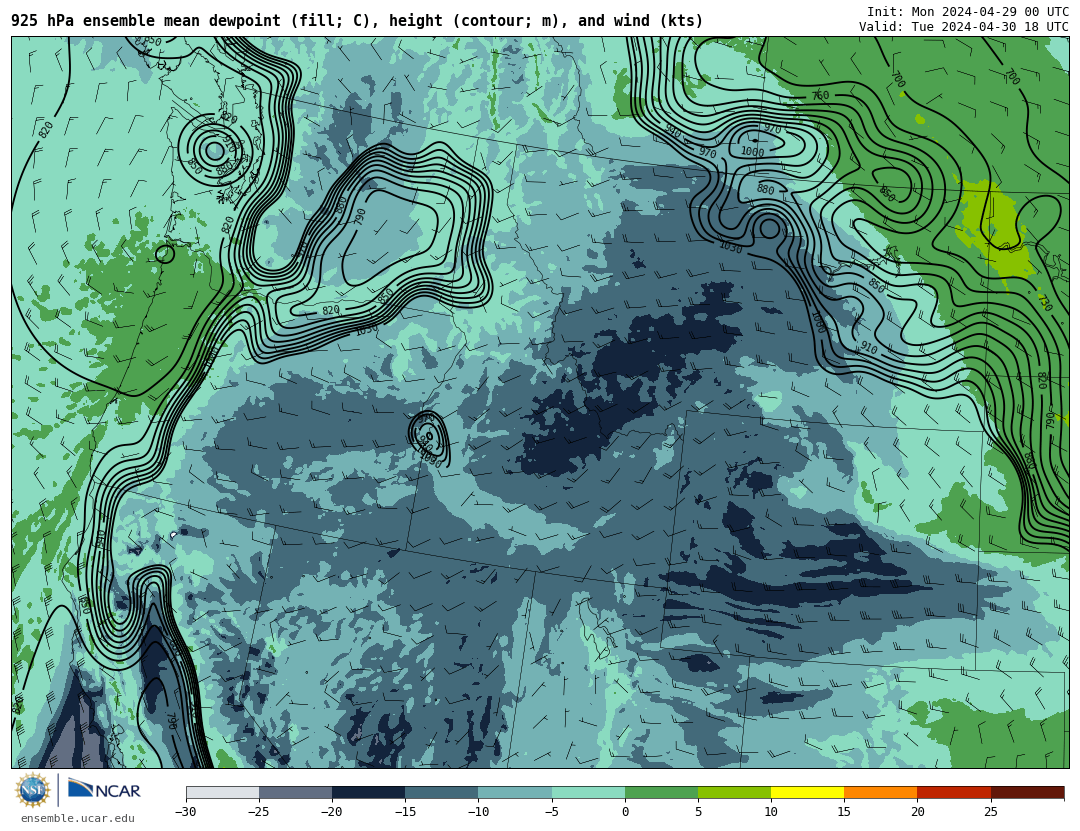This screenshot has width=1080, height=831.
Task: Click the Init: Mon 2024-04-29 00 UTC text
Action: tap(968, 11)
